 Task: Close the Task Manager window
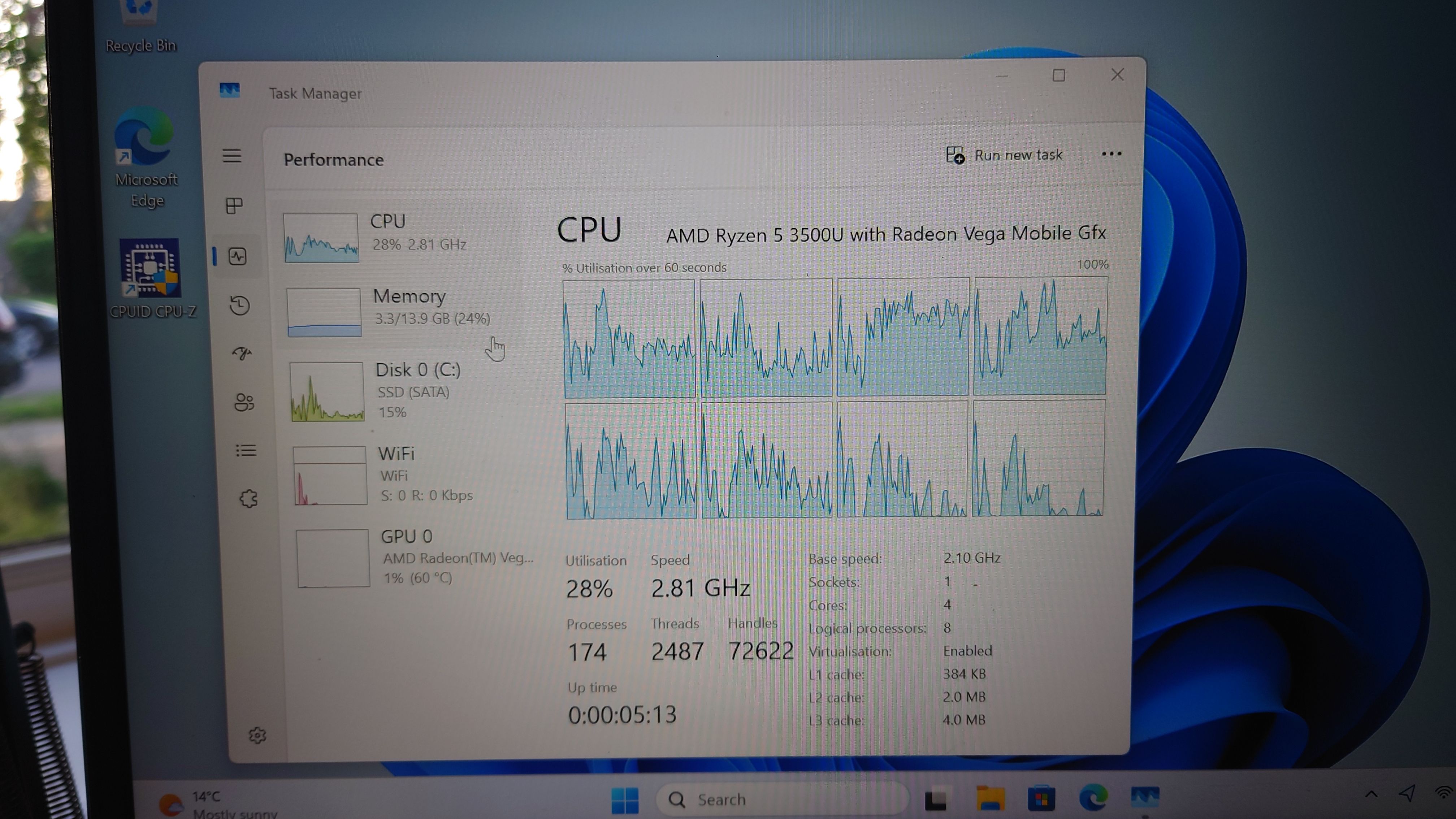pyautogui.click(x=1117, y=75)
